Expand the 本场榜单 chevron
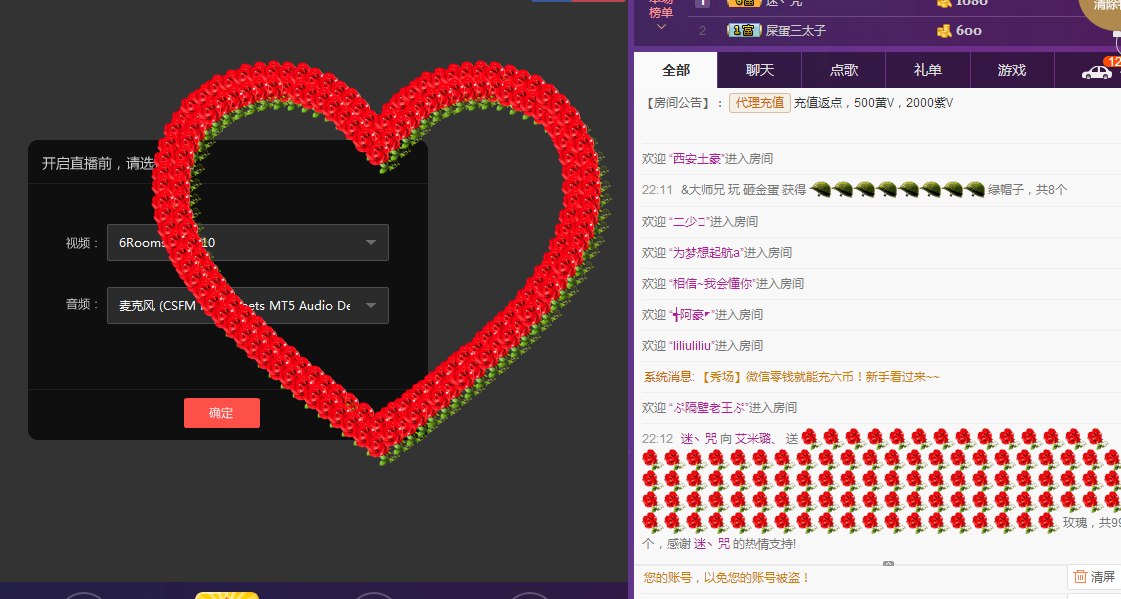The image size is (1121, 599). tap(661, 27)
